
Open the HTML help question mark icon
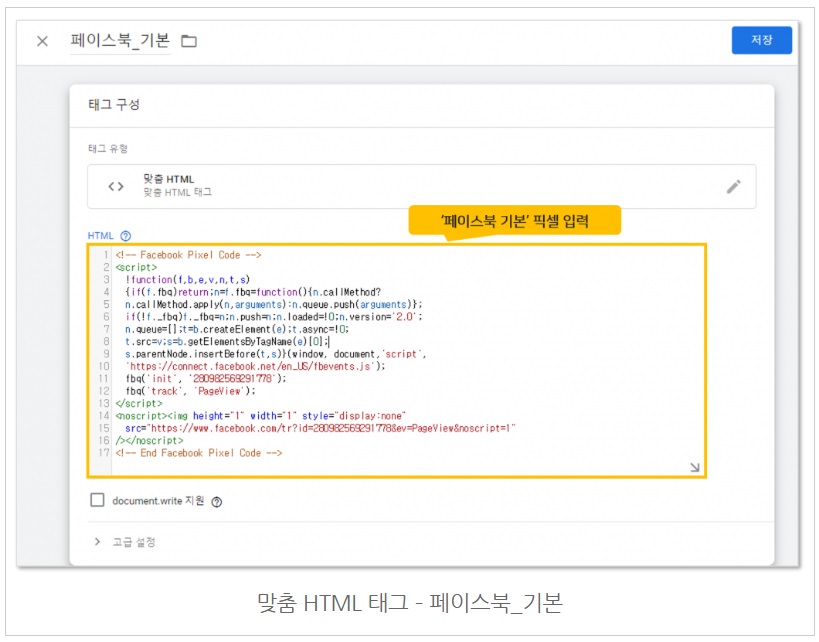[125, 236]
